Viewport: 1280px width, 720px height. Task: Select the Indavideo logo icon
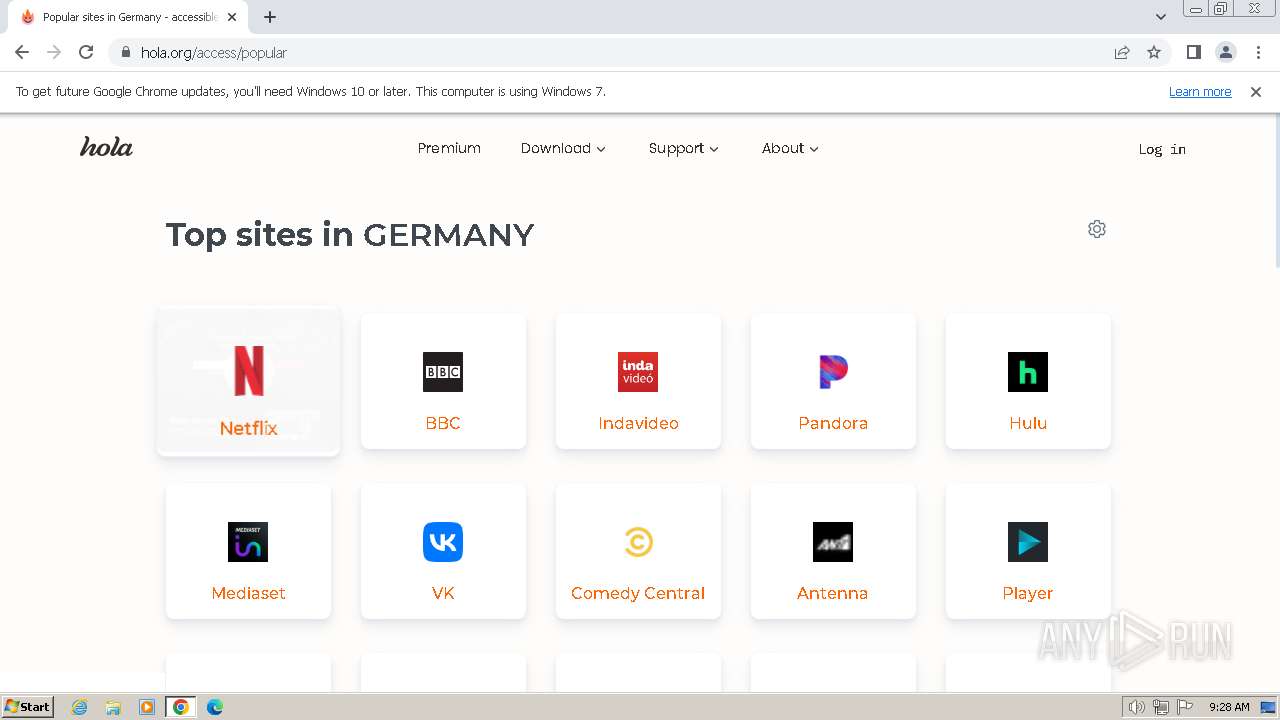pyautogui.click(x=638, y=372)
